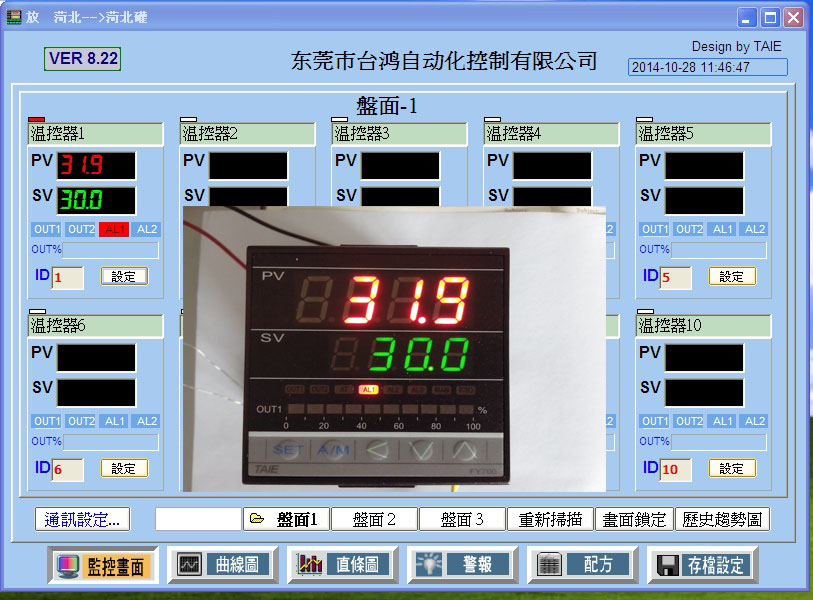813x600 pixels.
Task: Click the TAIE controller photo overlay
Action: pyautogui.click(x=395, y=348)
